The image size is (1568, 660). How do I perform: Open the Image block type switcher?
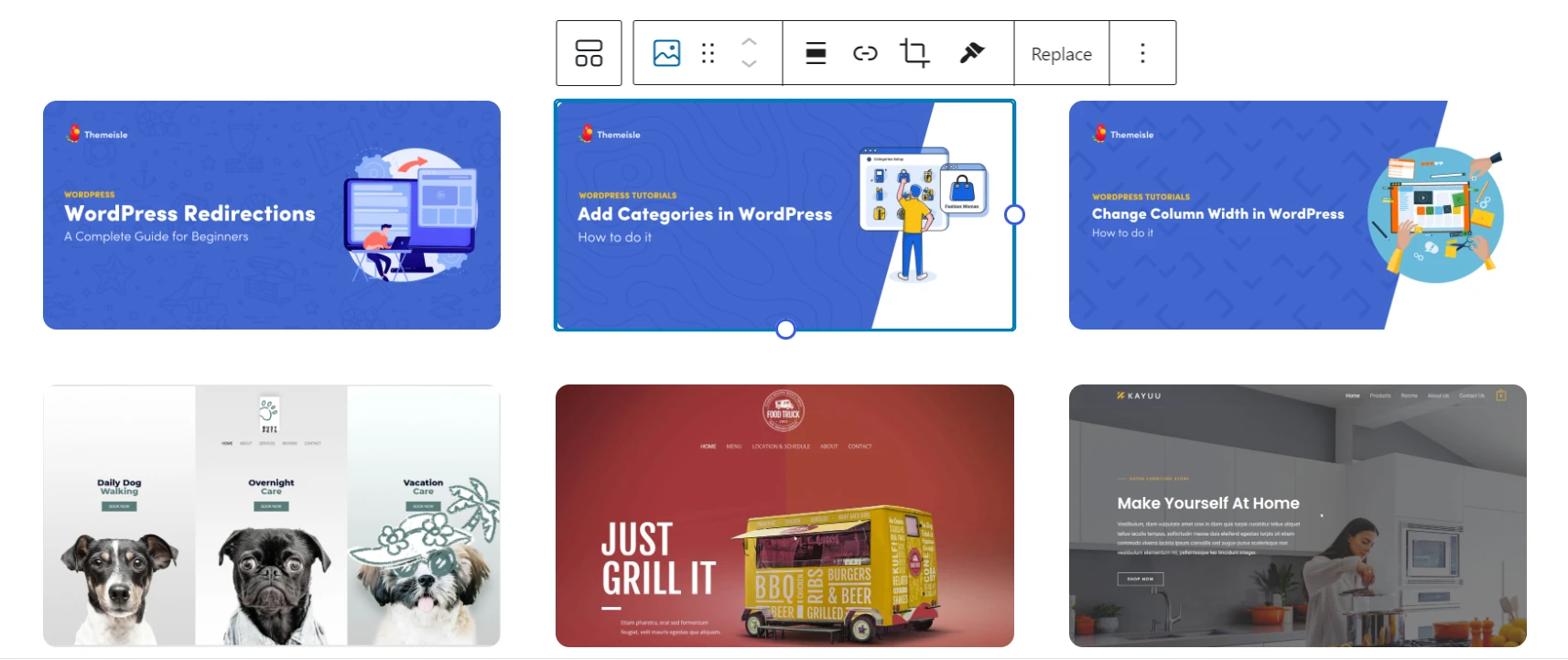666,53
